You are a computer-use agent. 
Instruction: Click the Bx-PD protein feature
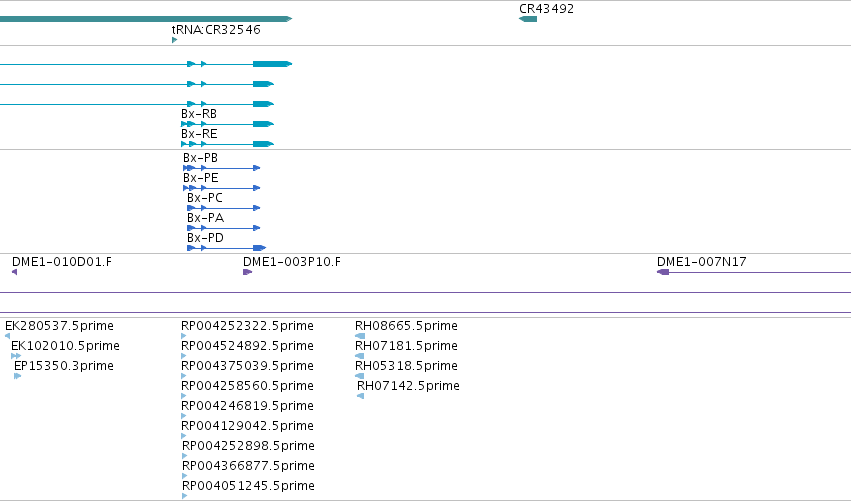226,248
